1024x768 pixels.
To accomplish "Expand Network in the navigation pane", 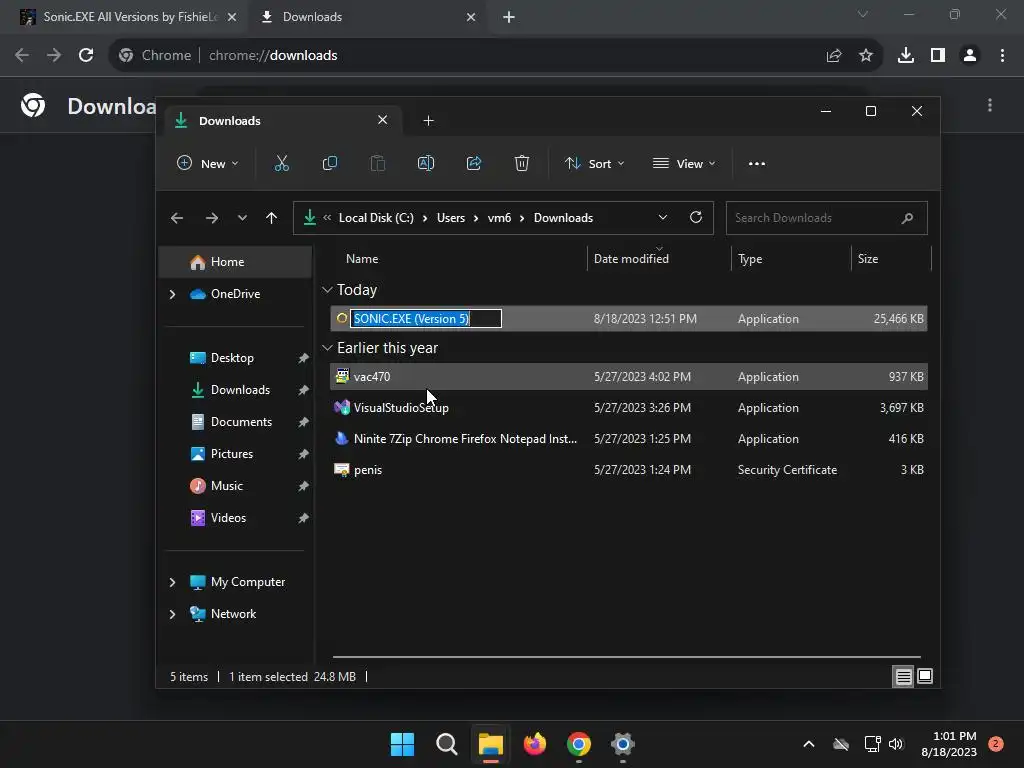I will tap(172, 614).
